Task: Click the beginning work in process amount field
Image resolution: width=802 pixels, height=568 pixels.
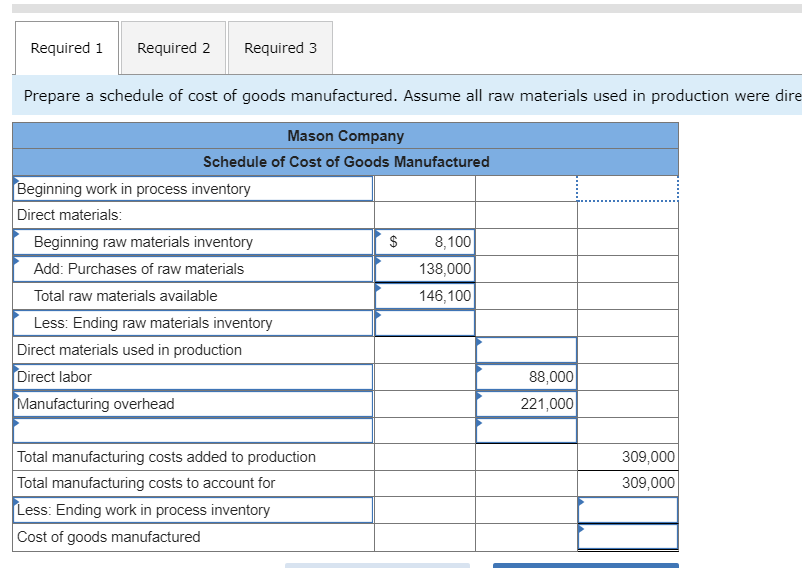Action: (x=627, y=189)
